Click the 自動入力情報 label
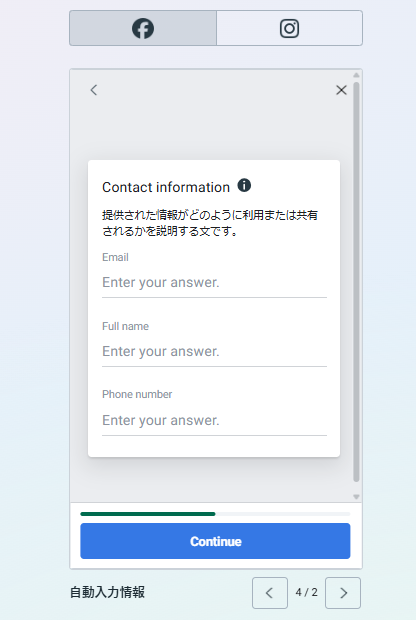 tap(107, 592)
